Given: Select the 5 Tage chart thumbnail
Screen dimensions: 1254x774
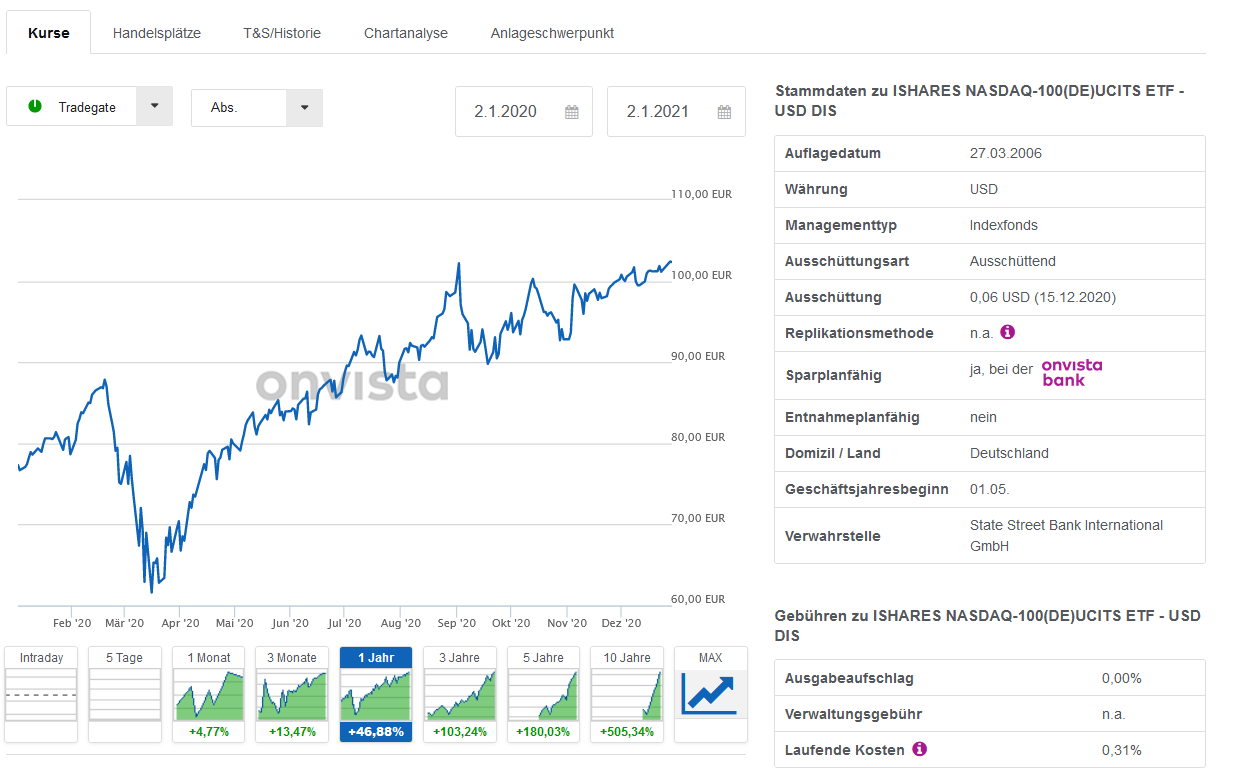Looking at the screenshot, I should click(125, 694).
